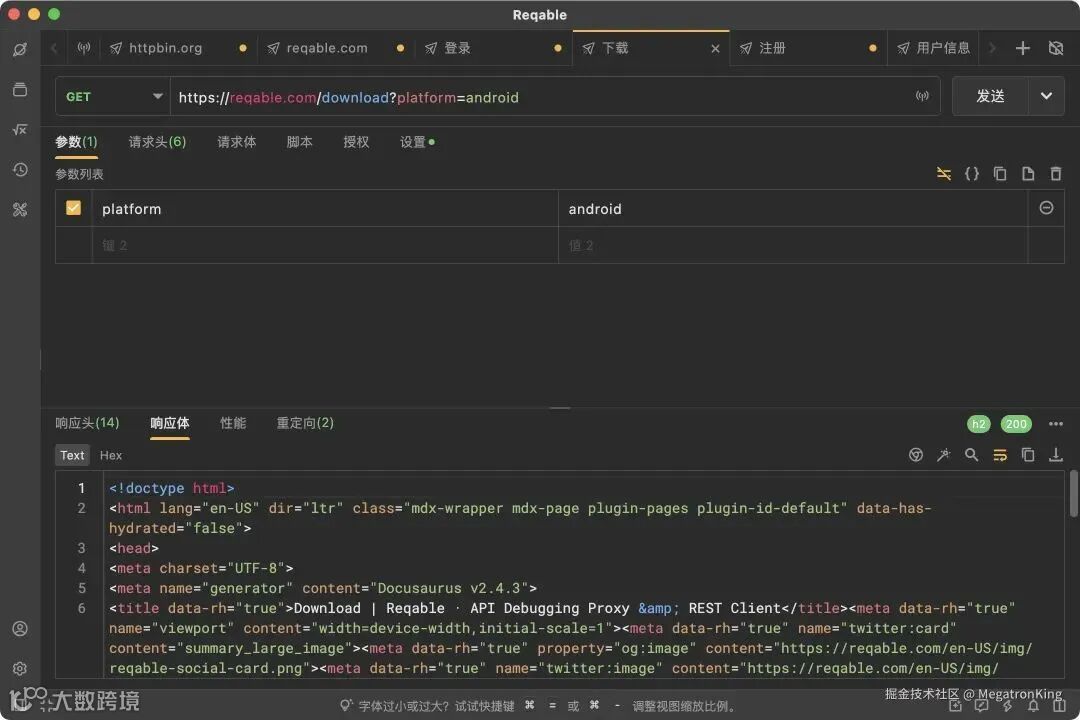Go to previous tabs with left chevron
The height and width of the screenshot is (720, 1080).
click(54, 48)
